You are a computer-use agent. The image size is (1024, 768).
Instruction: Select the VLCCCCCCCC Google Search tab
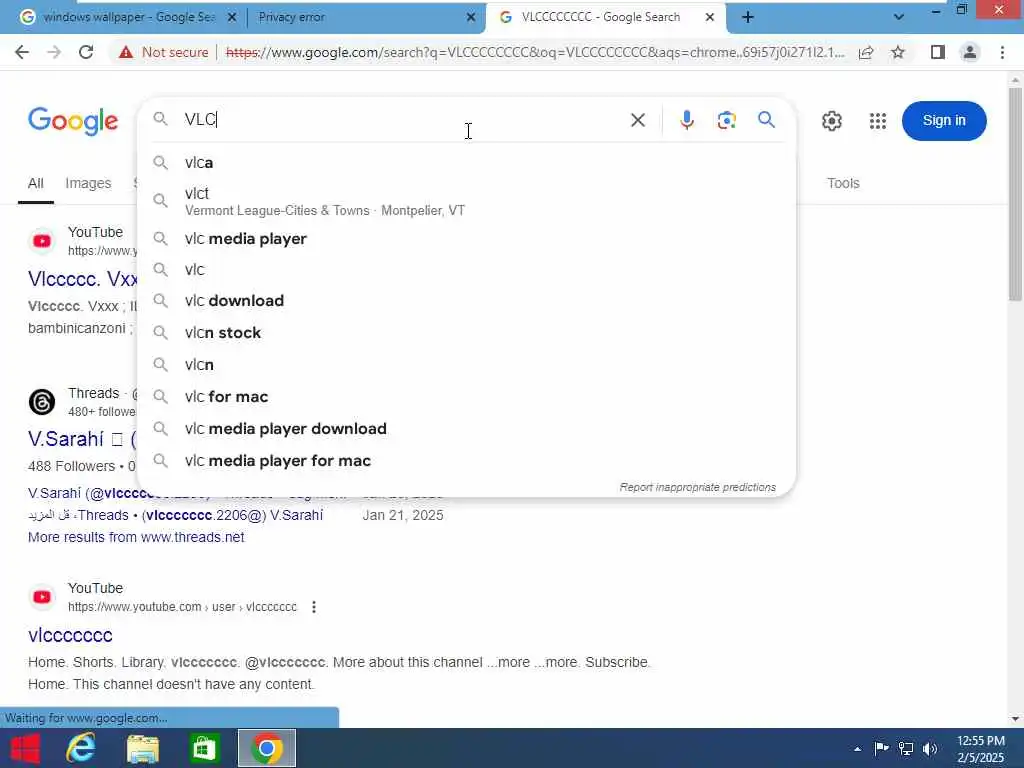600,17
